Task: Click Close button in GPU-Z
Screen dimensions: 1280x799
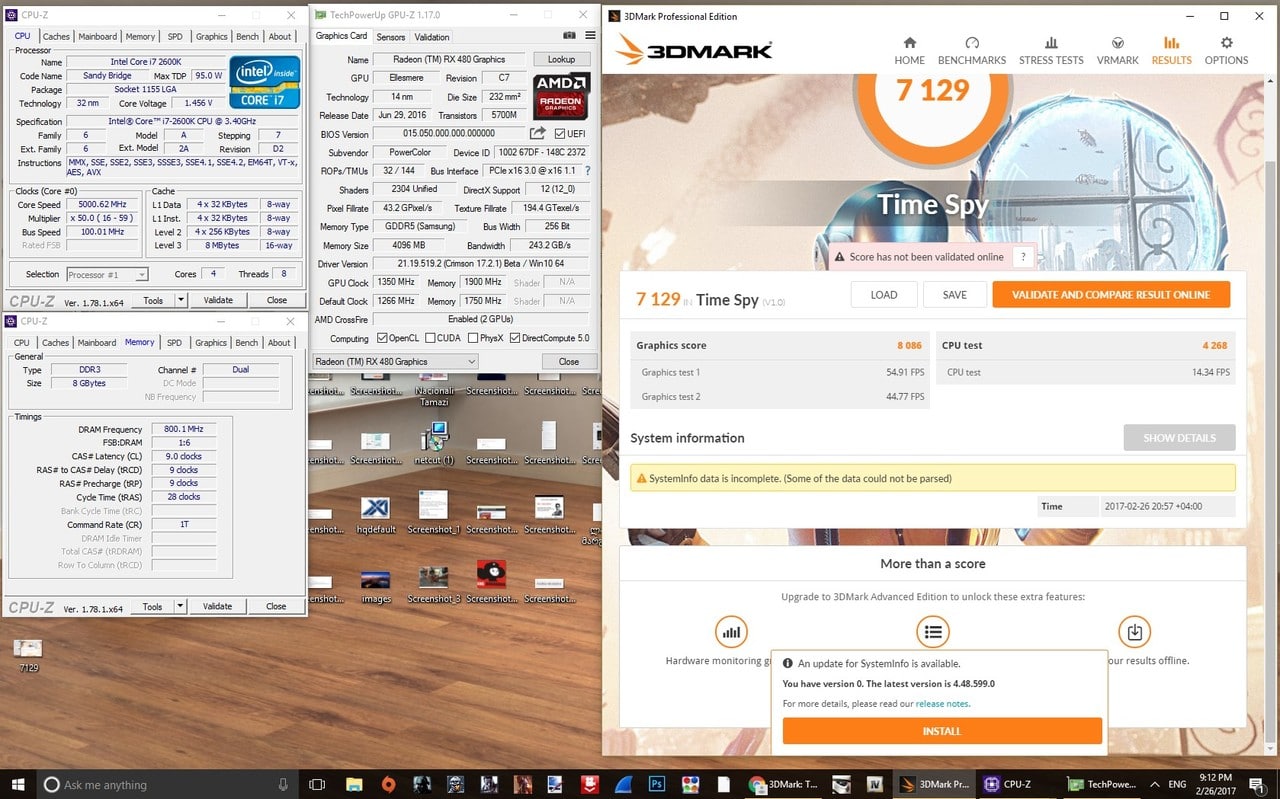Action: 569,361
